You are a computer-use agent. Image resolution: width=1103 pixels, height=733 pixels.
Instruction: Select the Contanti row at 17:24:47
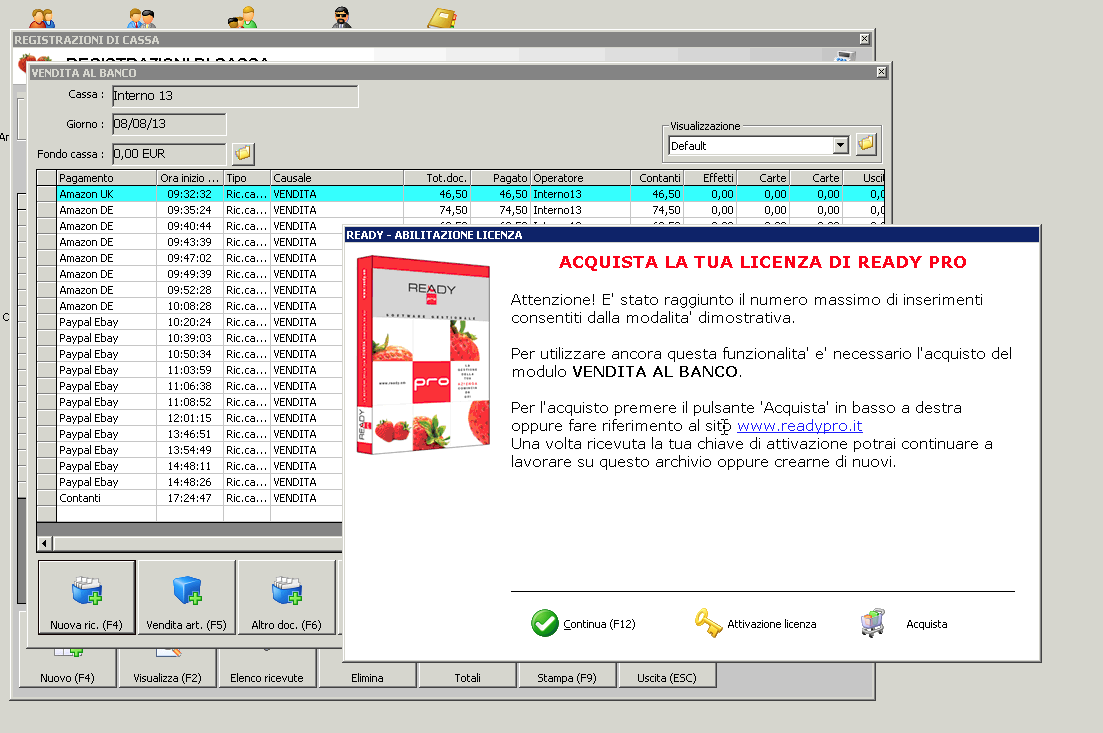190,498
